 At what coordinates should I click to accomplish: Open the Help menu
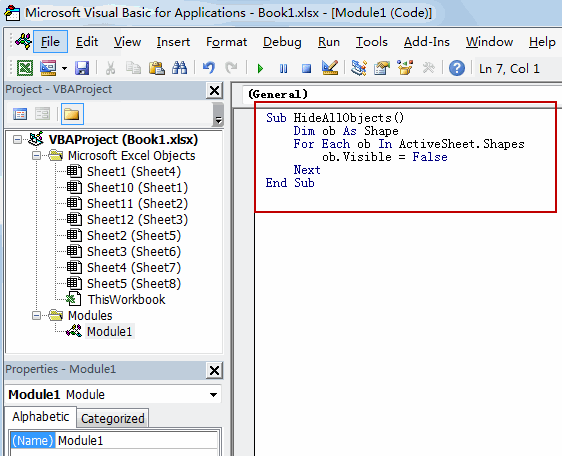[x=542, y=42]
